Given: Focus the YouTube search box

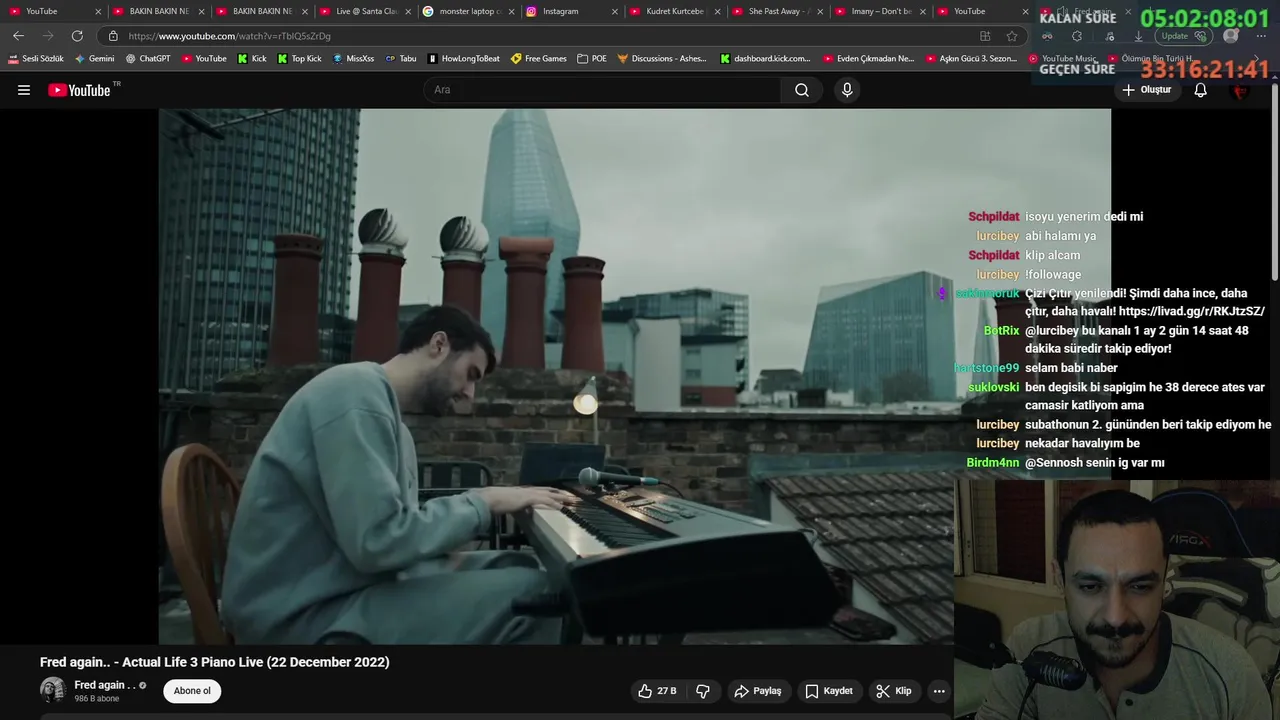Looking at the screenshot, I should tap(602, 90).
